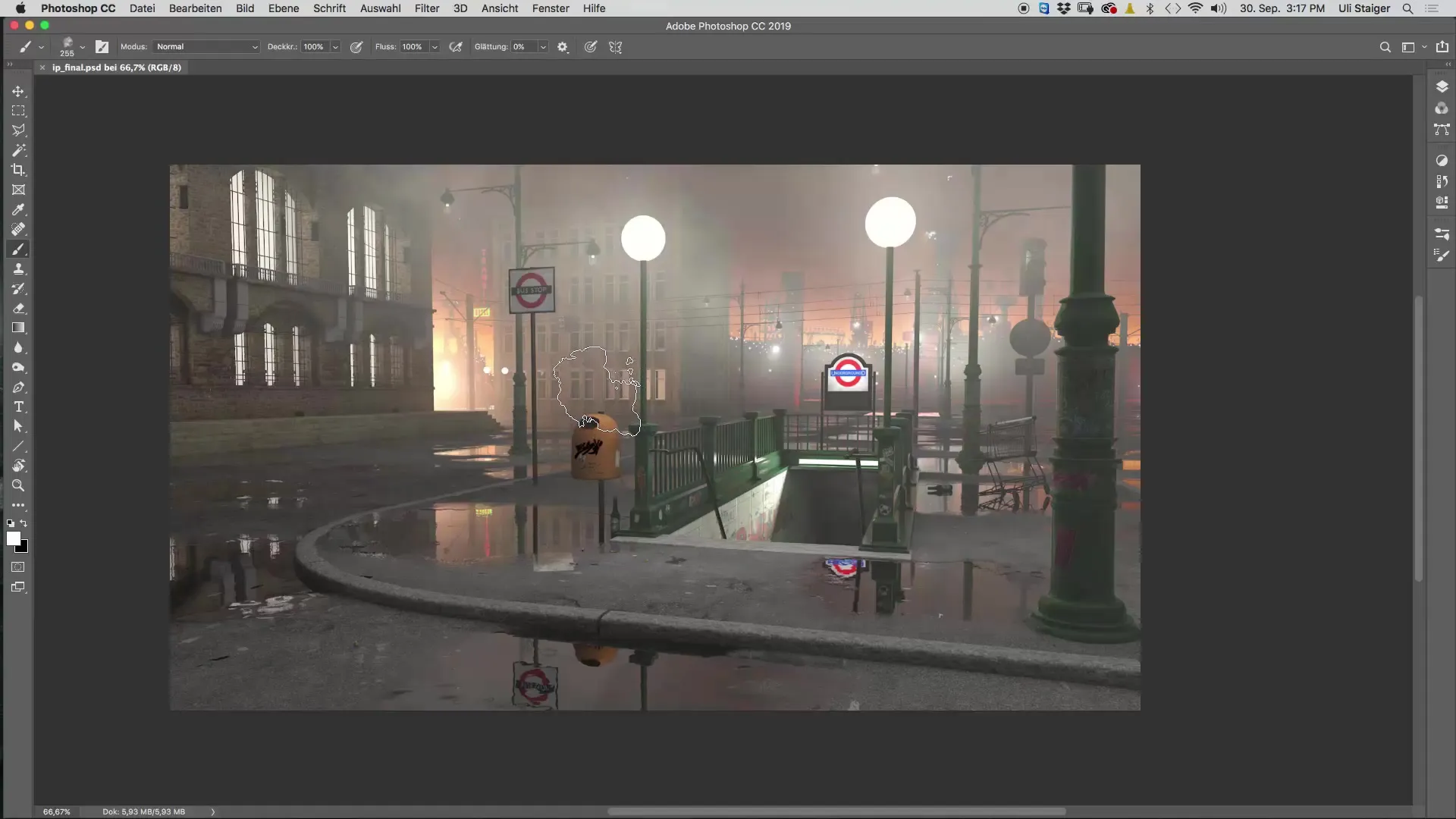Open the Ebene menu

[x=284, y=8]
